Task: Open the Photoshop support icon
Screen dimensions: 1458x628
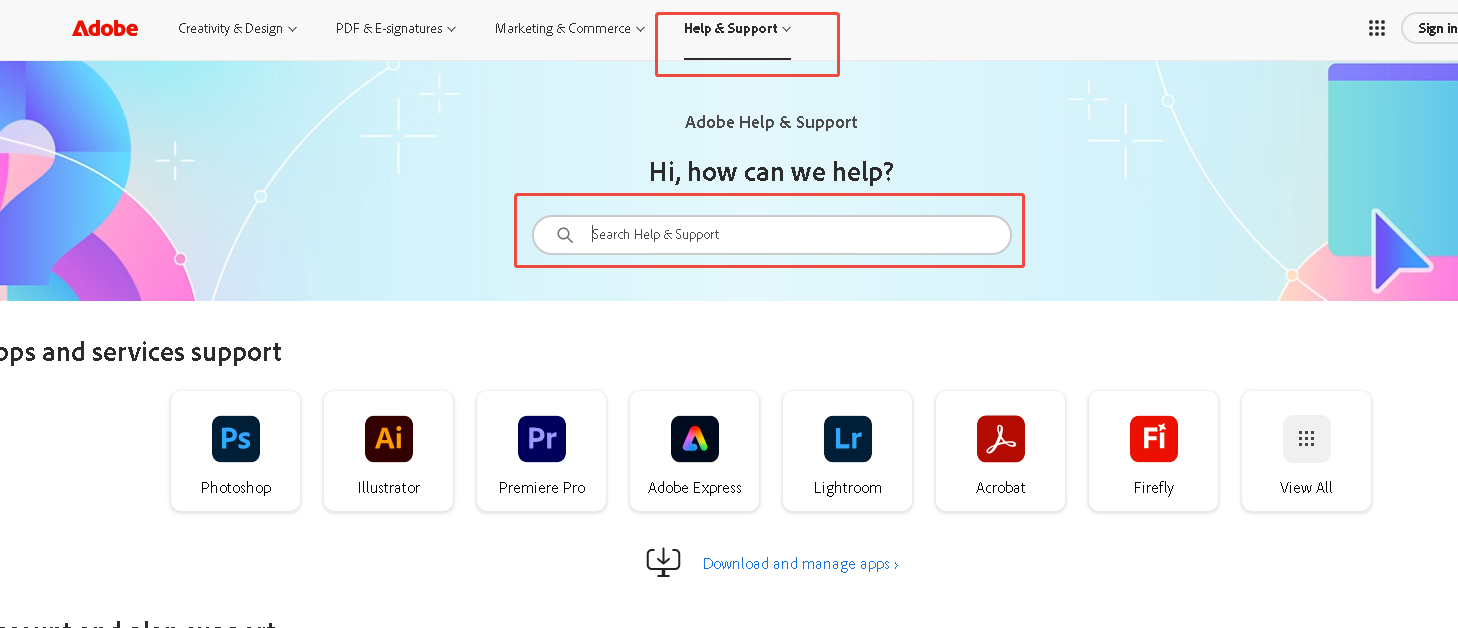Action: coord(236,439)
